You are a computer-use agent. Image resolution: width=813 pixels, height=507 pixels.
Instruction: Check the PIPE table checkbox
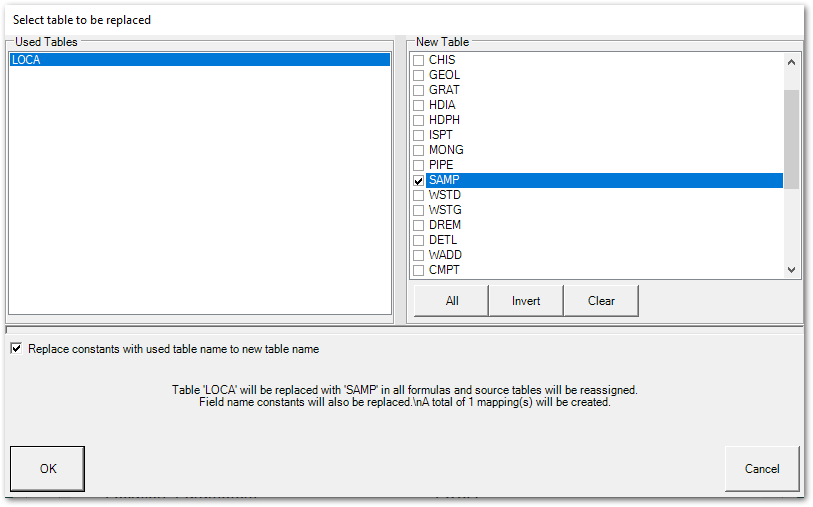[418, 165]
